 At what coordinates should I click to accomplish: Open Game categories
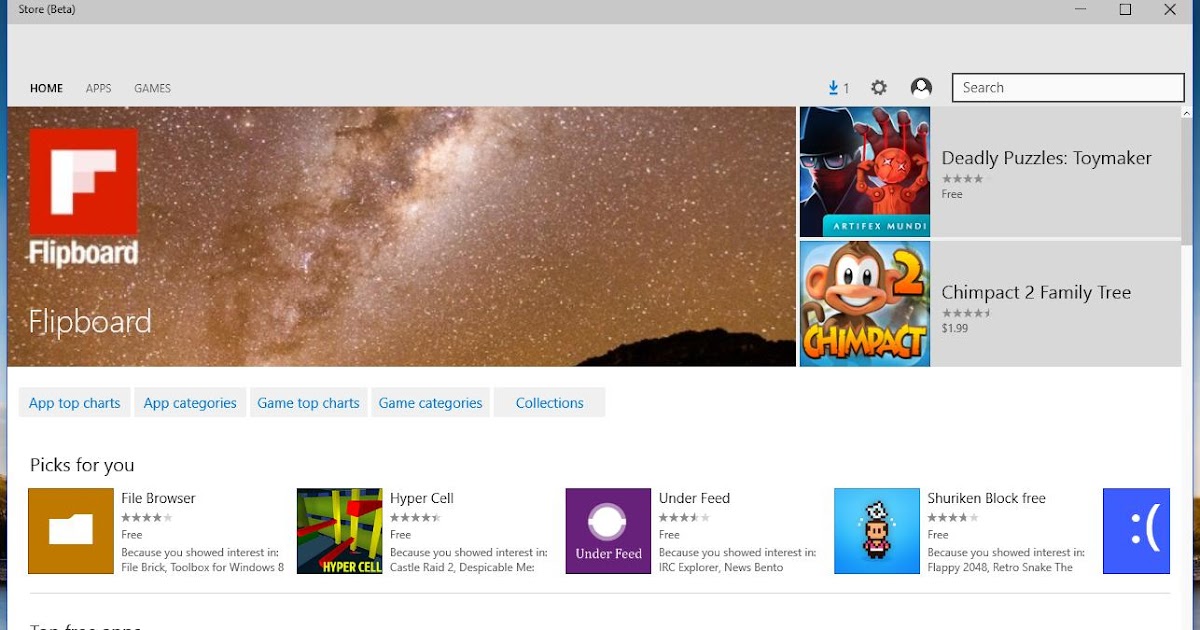430,403
